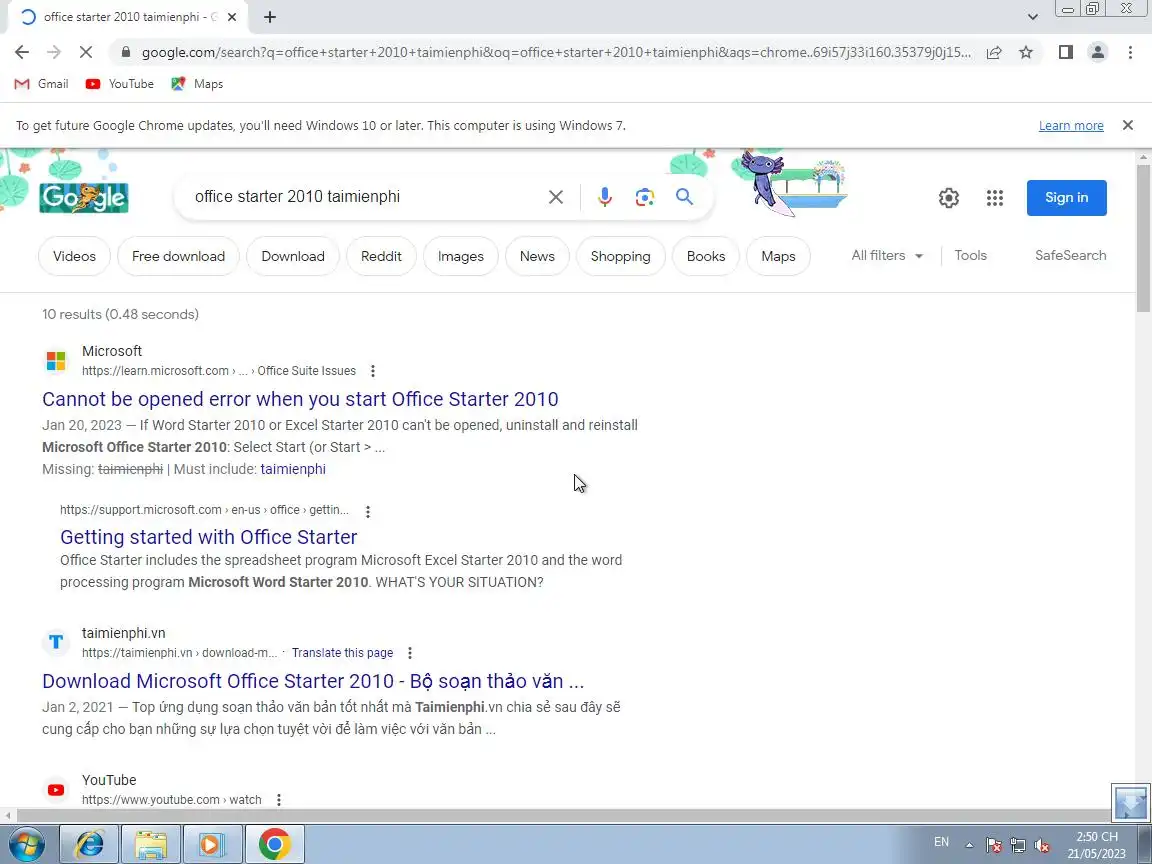Switch to Shopping results
The image size is (1152, 864).
pos(621,256)
